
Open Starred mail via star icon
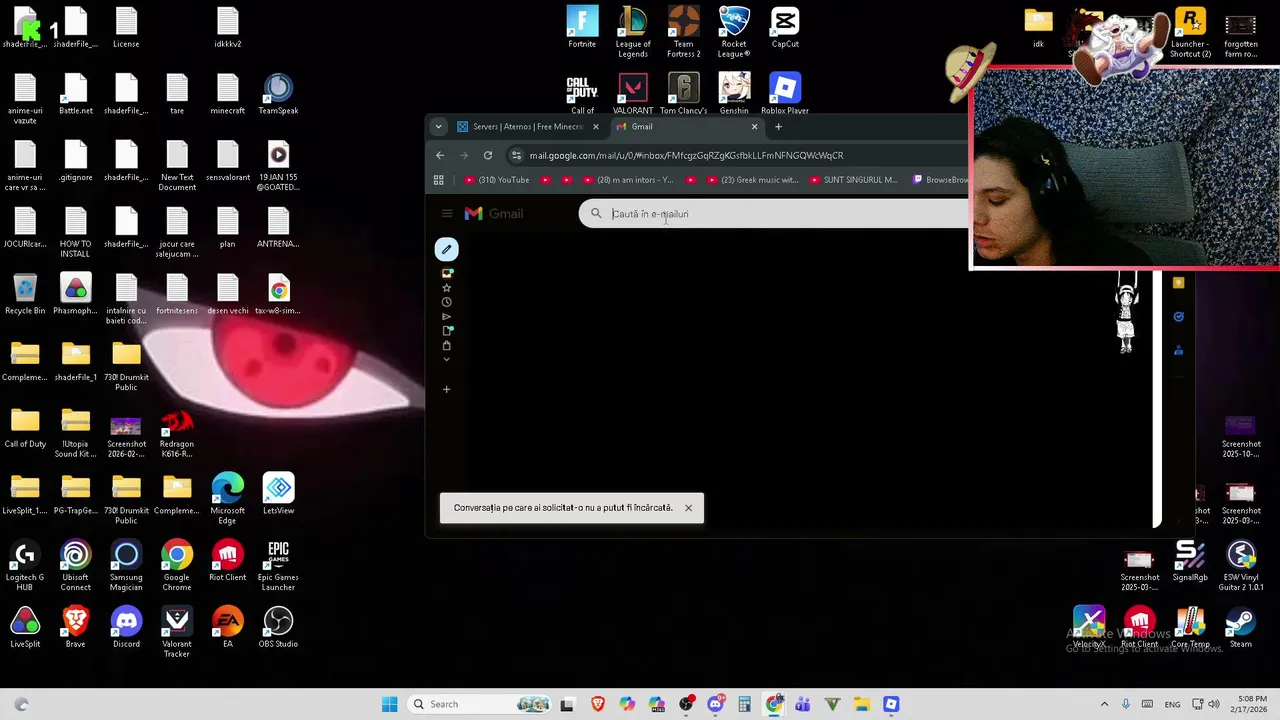[x=447, y=288]
